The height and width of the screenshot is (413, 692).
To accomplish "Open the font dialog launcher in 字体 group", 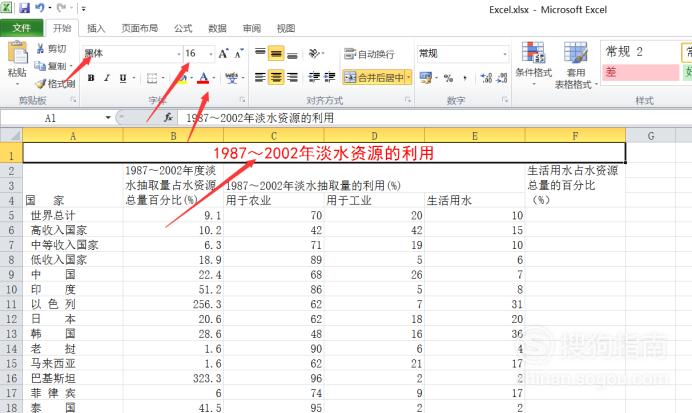I will point(242,100).
